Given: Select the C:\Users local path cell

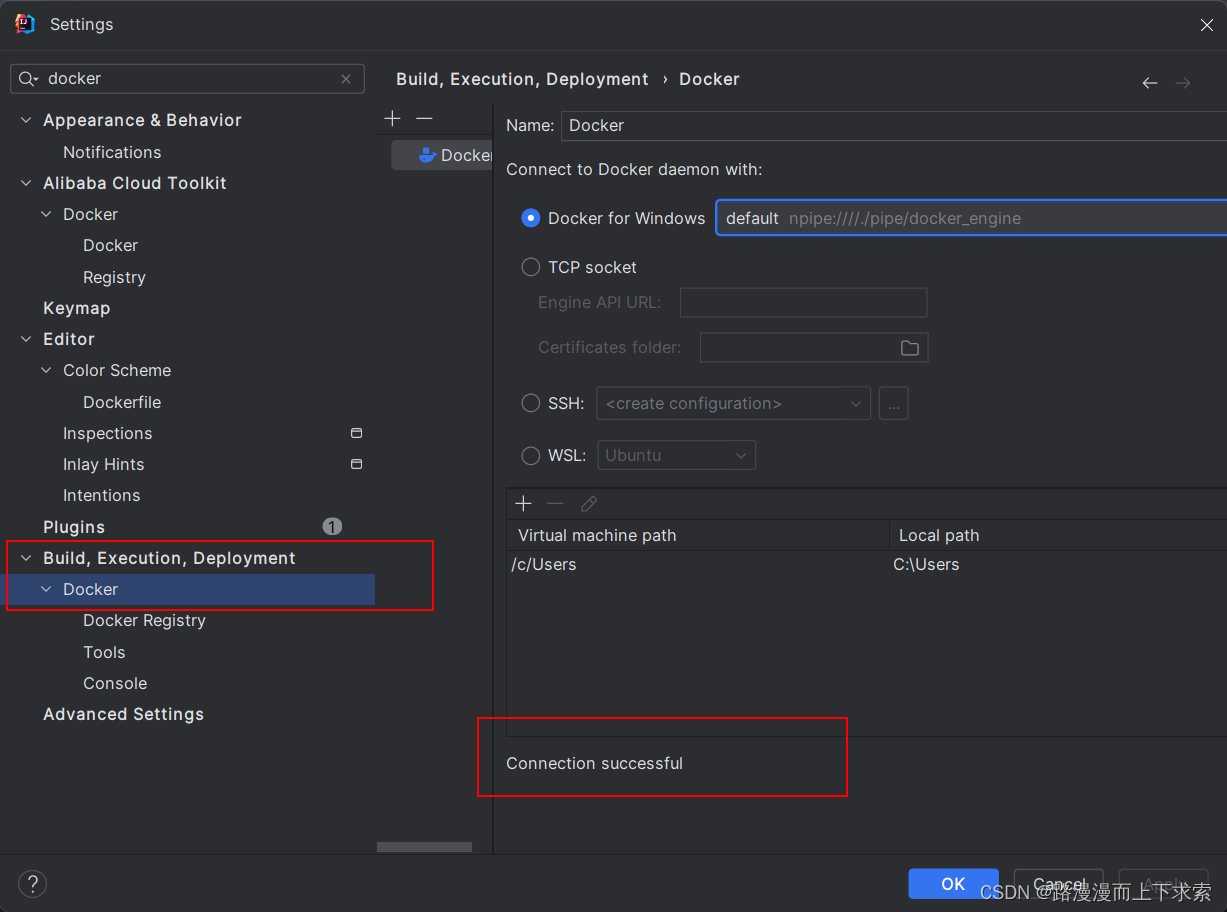Looking at the screenshot, I should (x=1058, y=564).
